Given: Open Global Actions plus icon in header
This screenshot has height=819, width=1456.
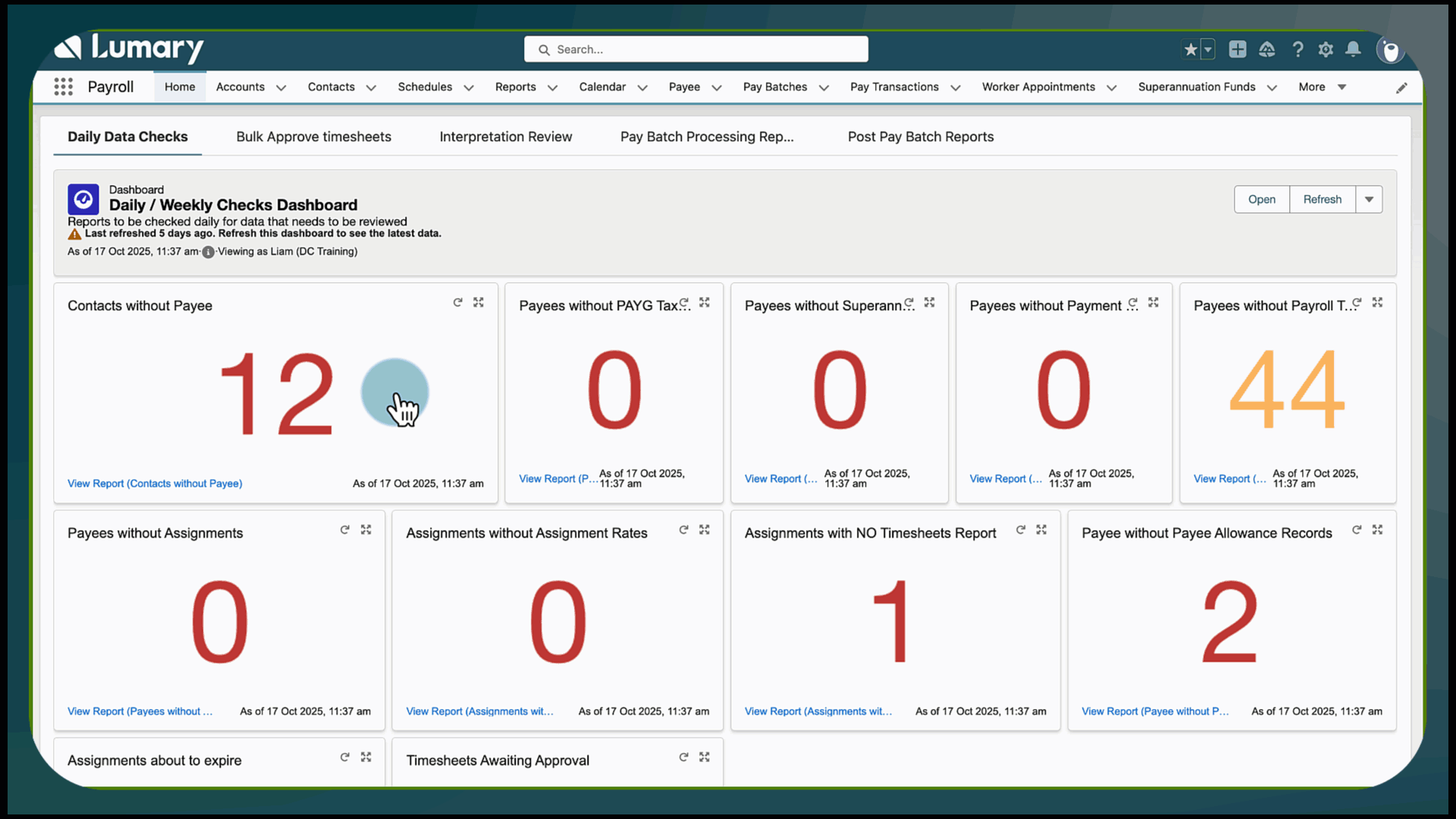Looking at the screenshot, I should pos(1238,49).
